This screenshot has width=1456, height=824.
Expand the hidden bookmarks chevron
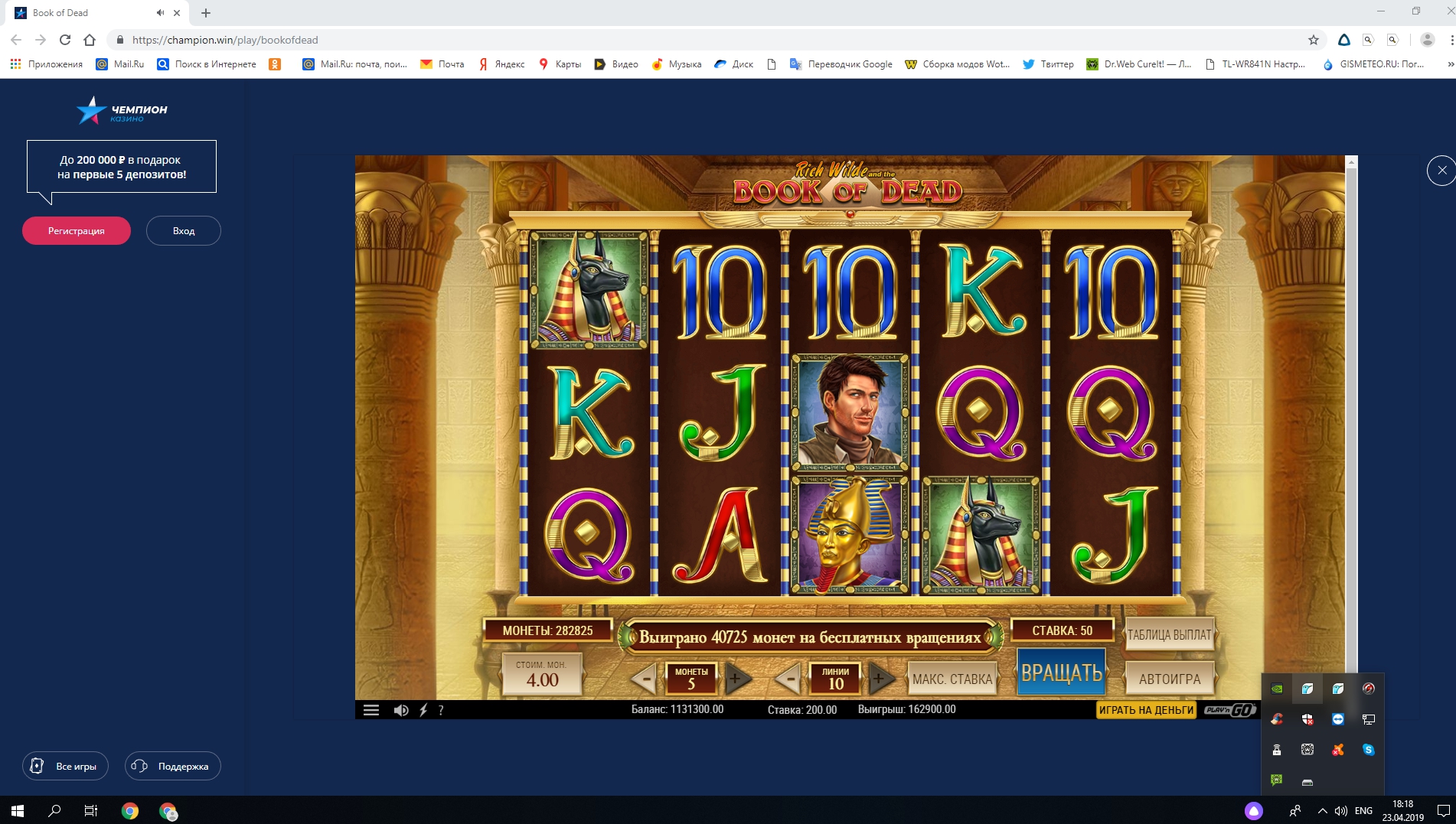tap(1449, 64)
